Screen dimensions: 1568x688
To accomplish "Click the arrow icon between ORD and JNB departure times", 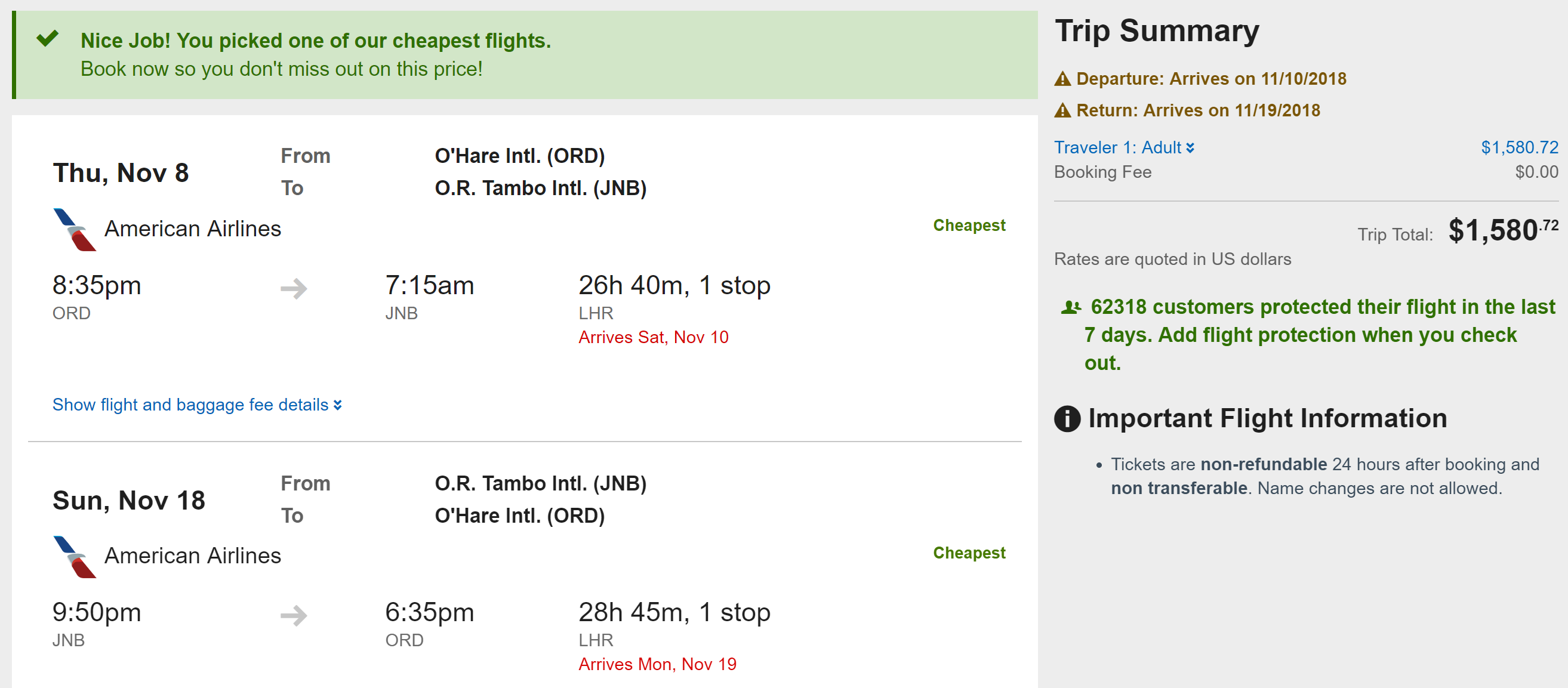I will tap(294, 288).
